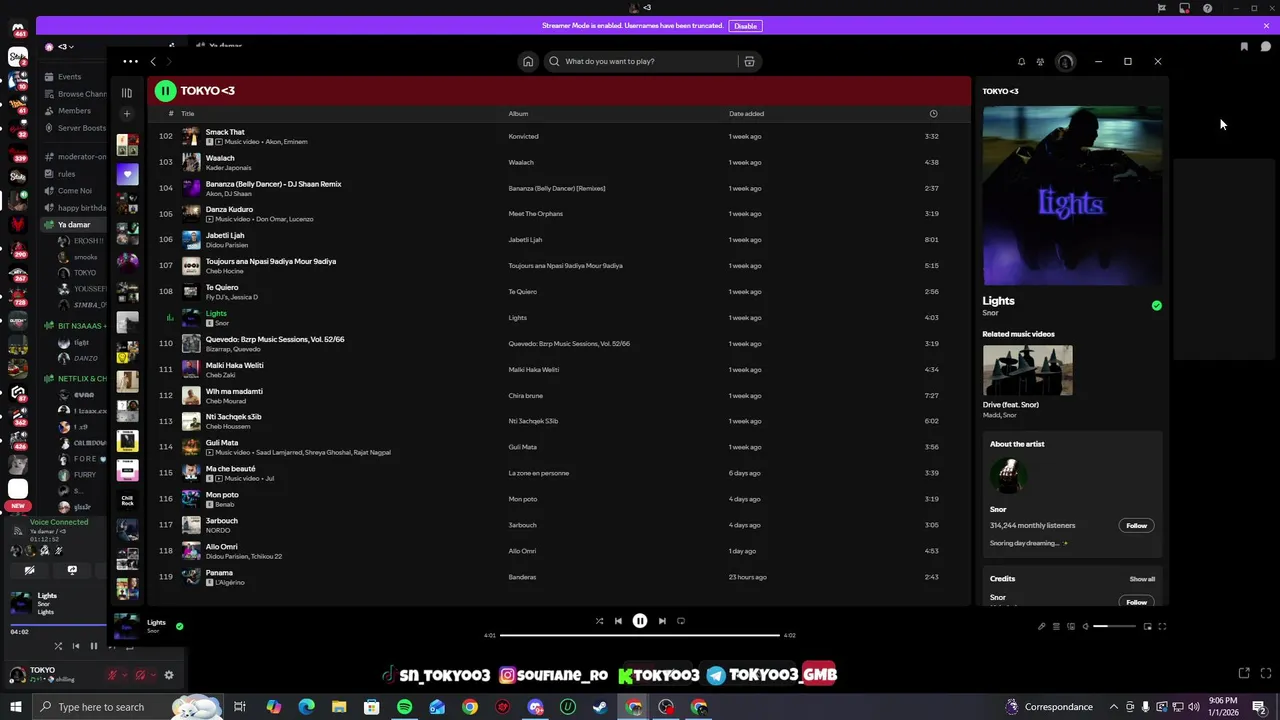Open Liked Songs purple heart playlist

[x=127, y=174]
